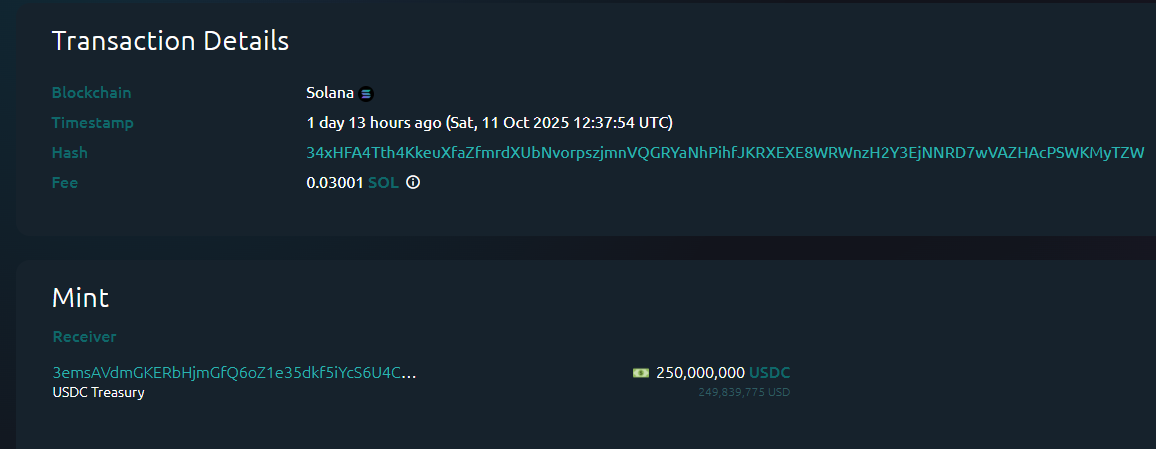Click the 0.03001 fee value
The height and width of the screenshot is (449, 1156).
[334, 183]
